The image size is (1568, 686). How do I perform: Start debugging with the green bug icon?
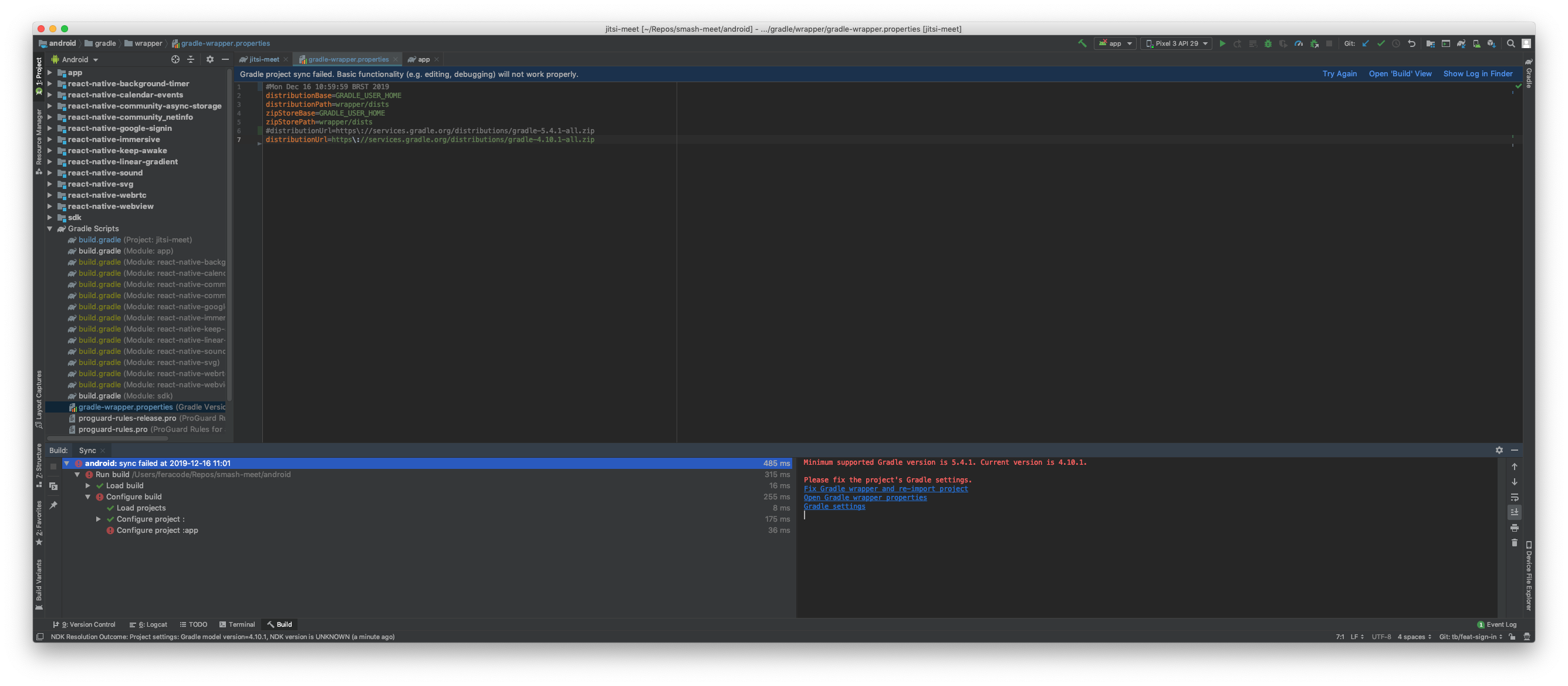coord(1268,43)
